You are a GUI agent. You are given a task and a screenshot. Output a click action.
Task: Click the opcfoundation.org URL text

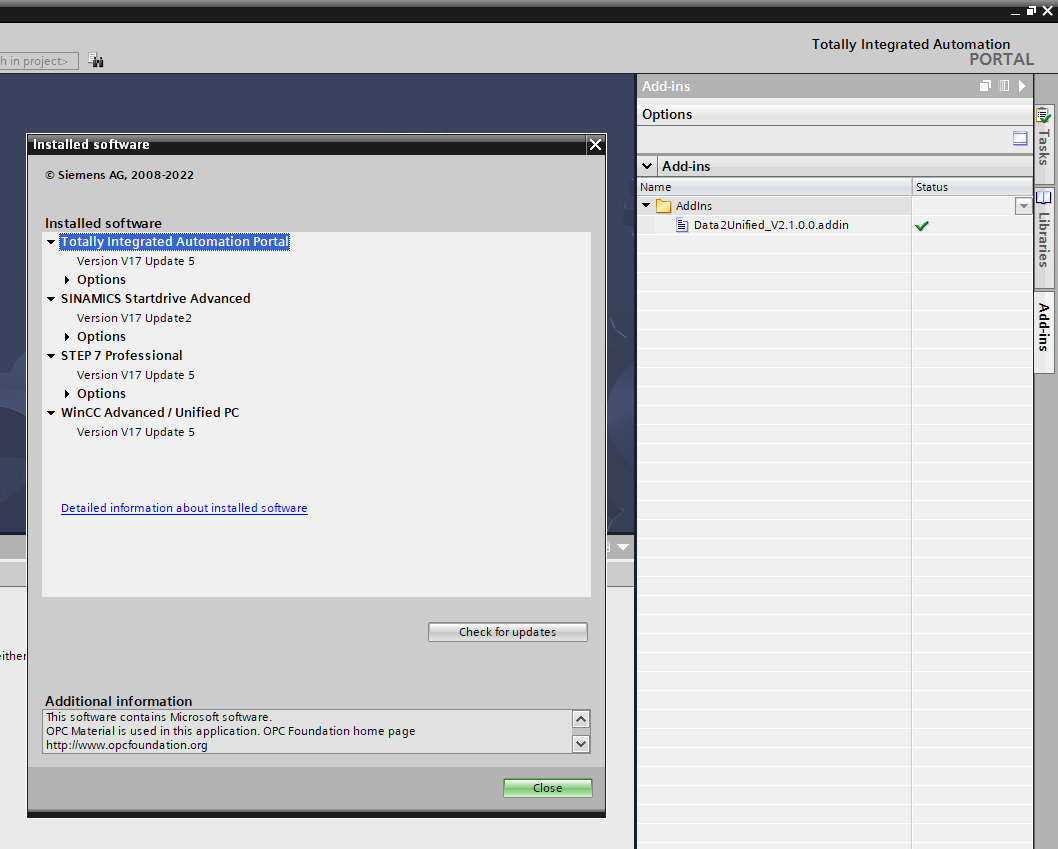(x=127, y=745)
